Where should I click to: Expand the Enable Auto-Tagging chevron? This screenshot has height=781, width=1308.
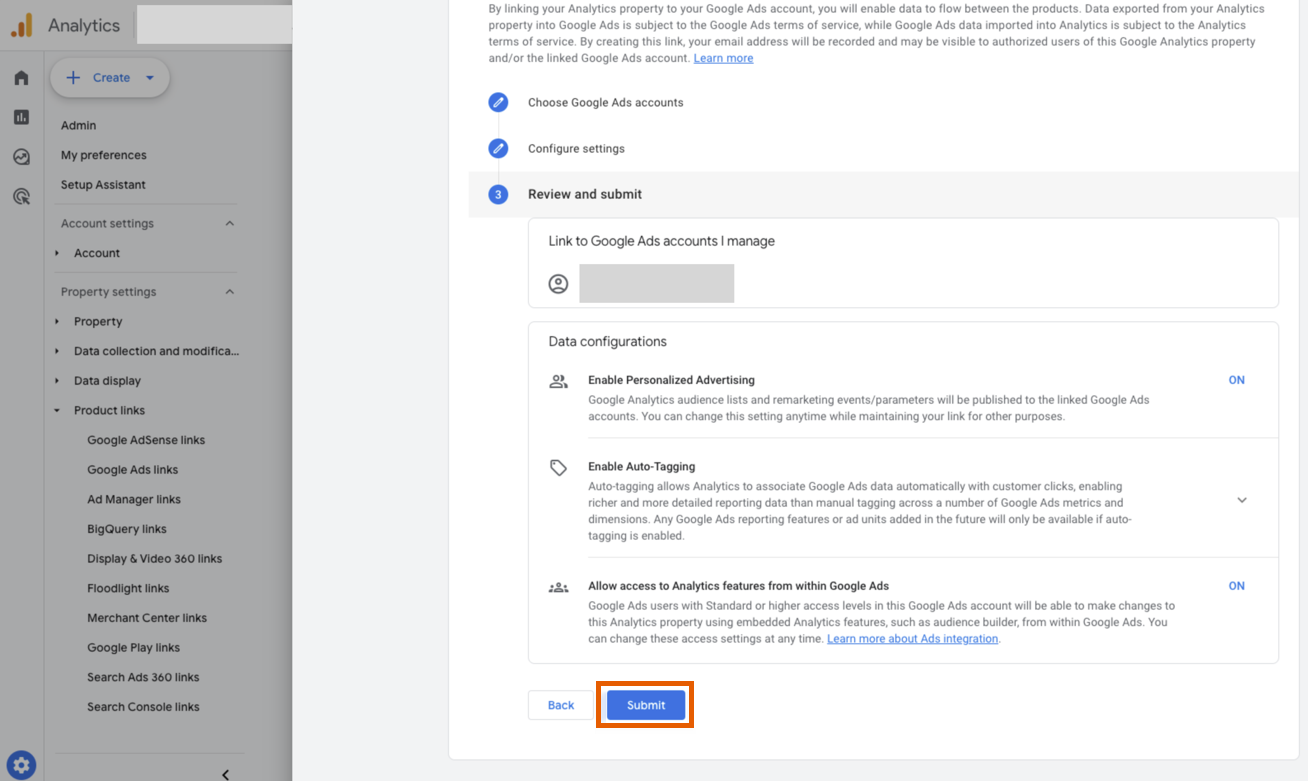pyautogui.click(x=1242, y=500)
